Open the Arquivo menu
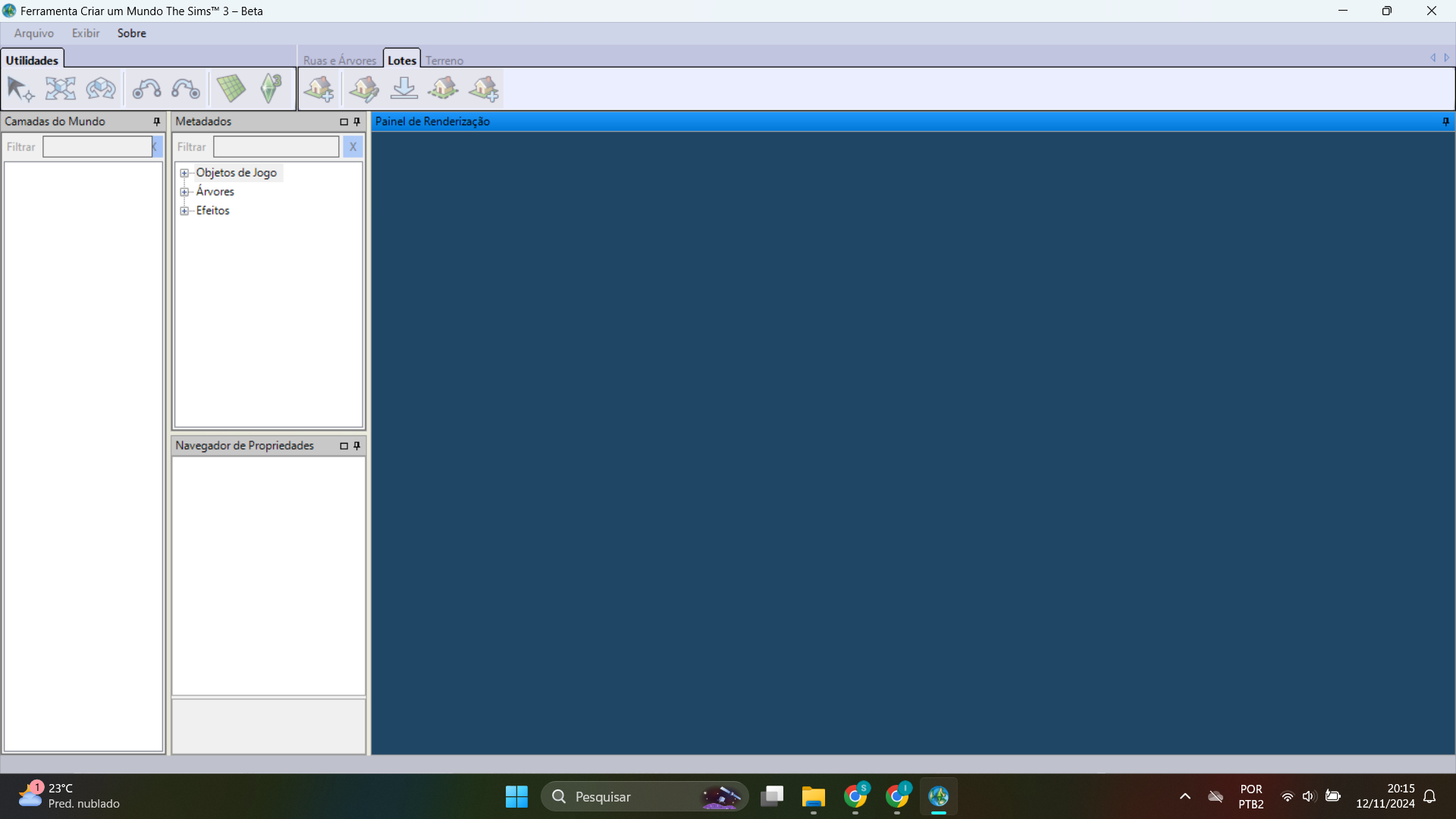The height and width of the screenshot is (819, 1456). point(33,33)
